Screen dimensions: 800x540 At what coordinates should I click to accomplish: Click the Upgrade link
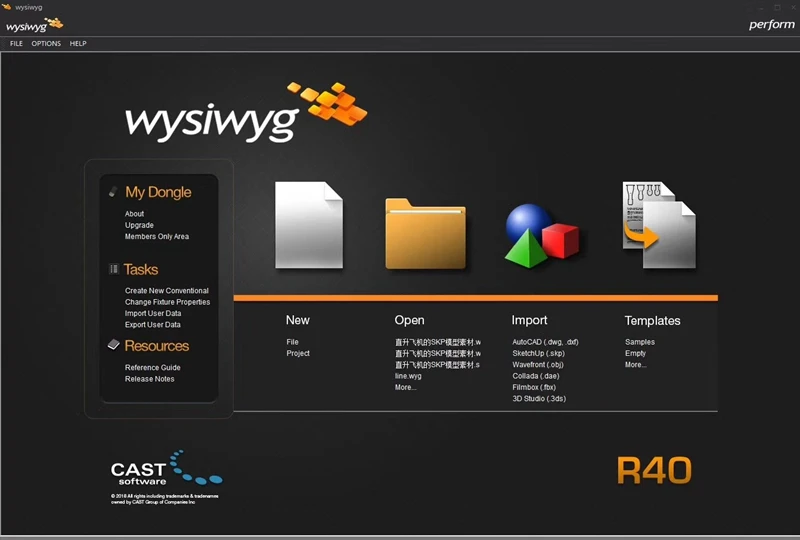pos(139,225)
